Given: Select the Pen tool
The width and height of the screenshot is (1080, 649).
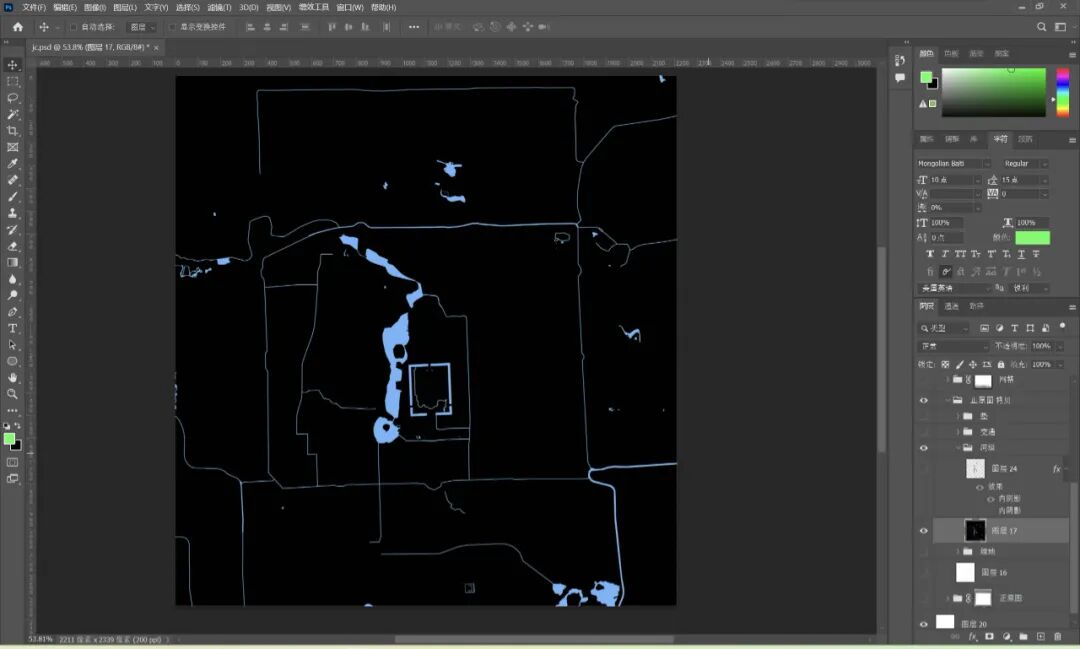Looking at the screenshot, I should point(12,312).
